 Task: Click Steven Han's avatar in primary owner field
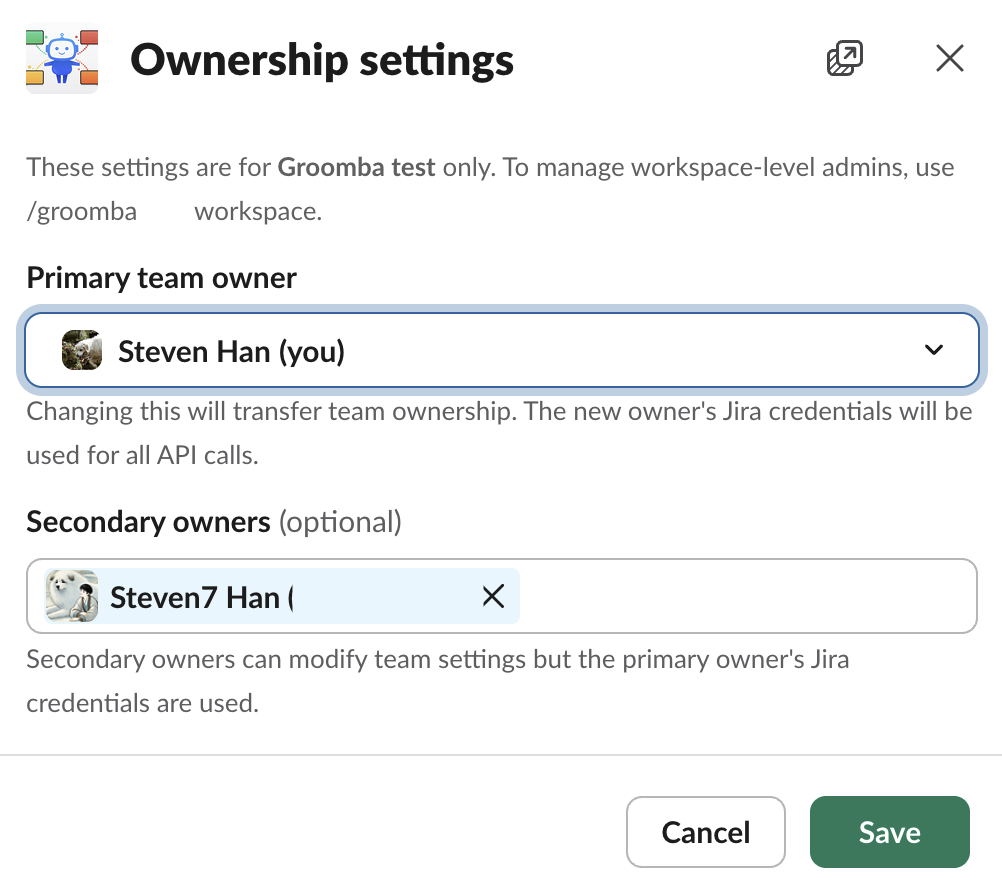coord(82,351)
